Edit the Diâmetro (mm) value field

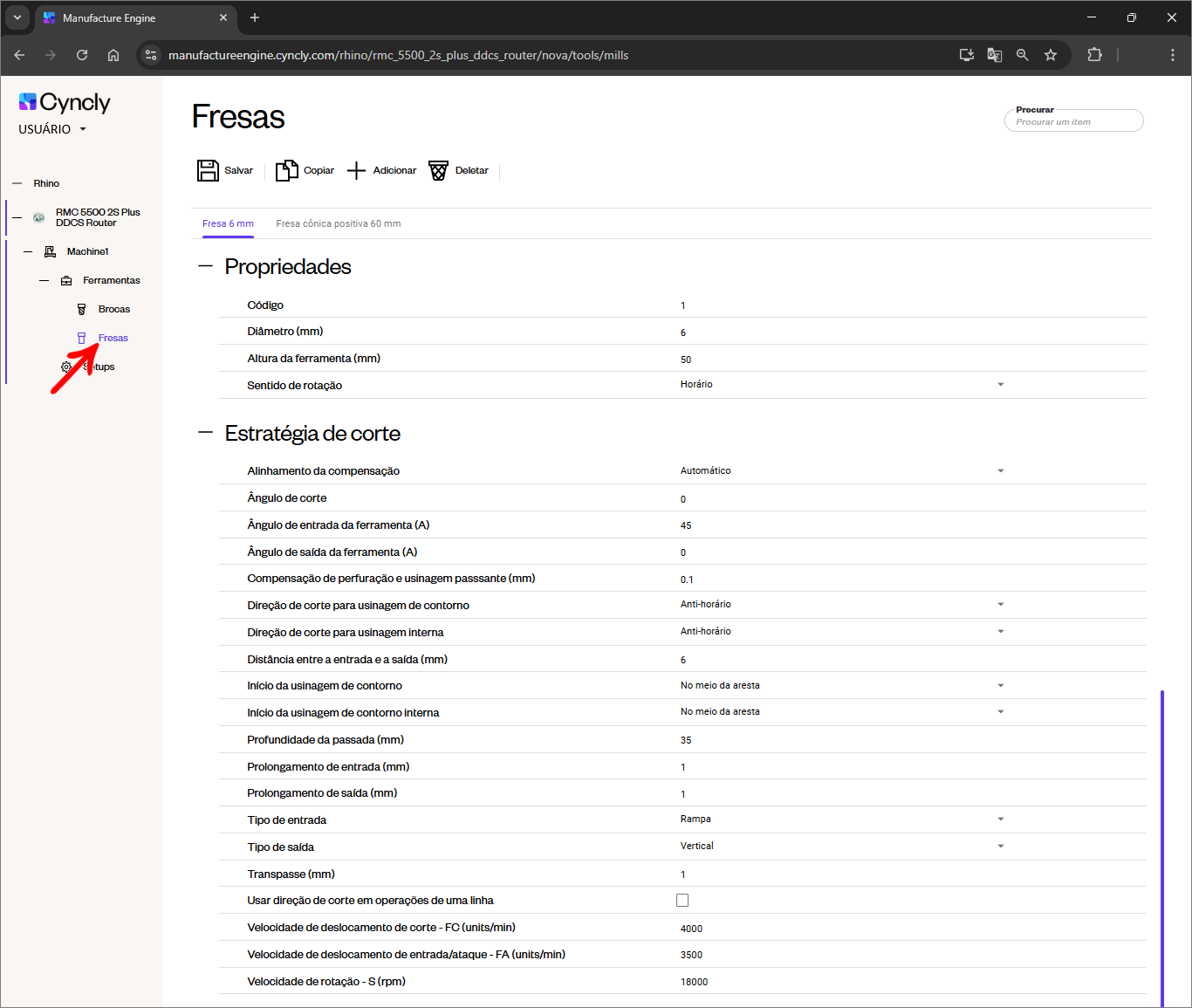click(838, 333)
